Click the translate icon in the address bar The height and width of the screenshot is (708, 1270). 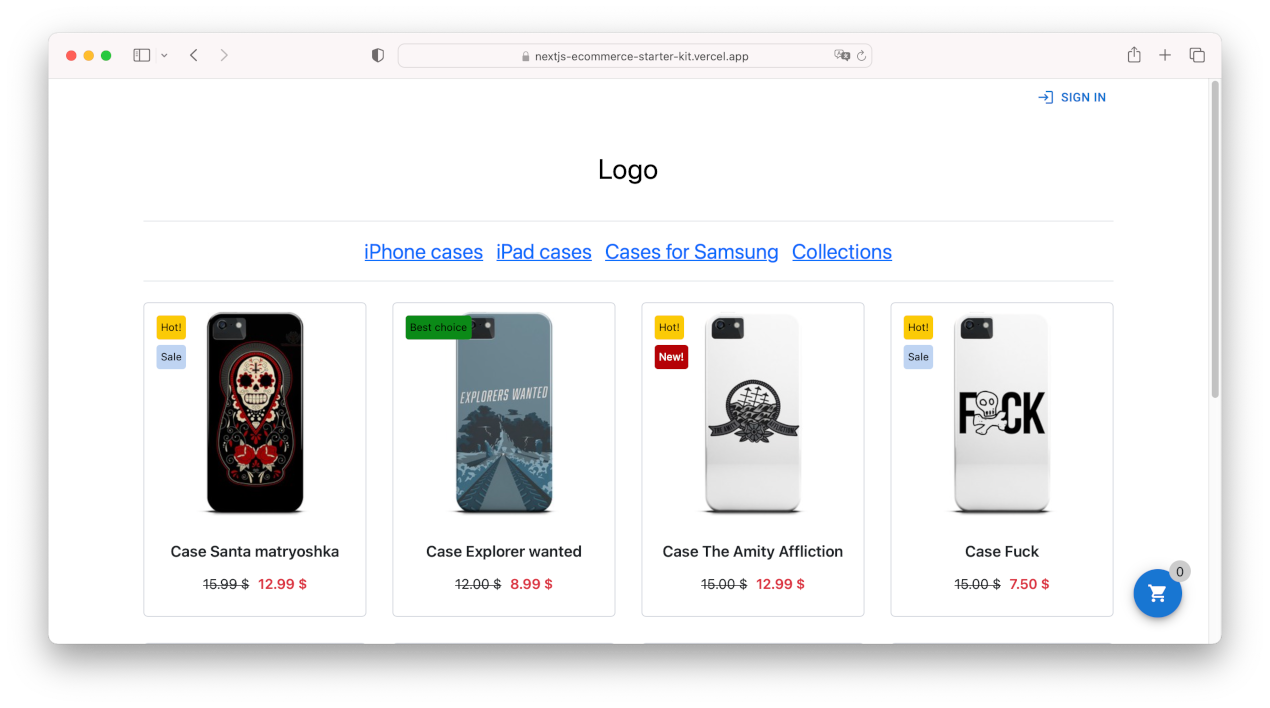[x=843, y=56]
